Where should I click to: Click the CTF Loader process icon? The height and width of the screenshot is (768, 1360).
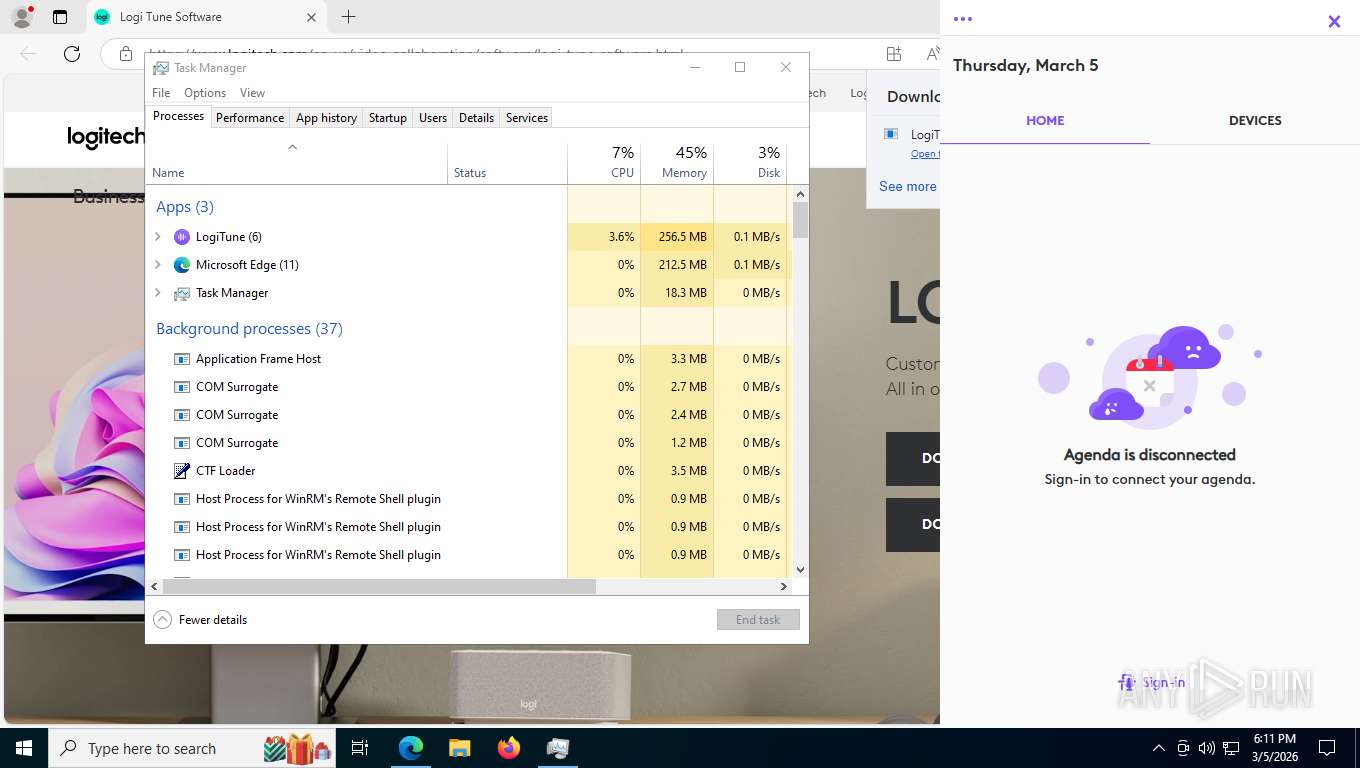click(181, 471)
